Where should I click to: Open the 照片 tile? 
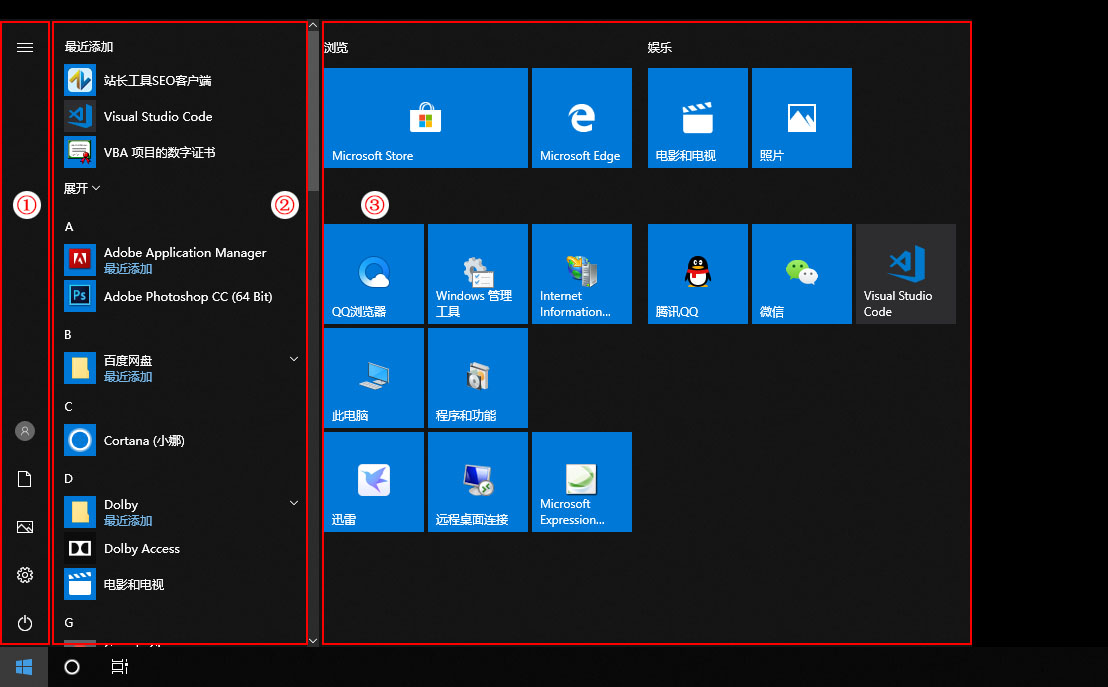tap(801, 118)
